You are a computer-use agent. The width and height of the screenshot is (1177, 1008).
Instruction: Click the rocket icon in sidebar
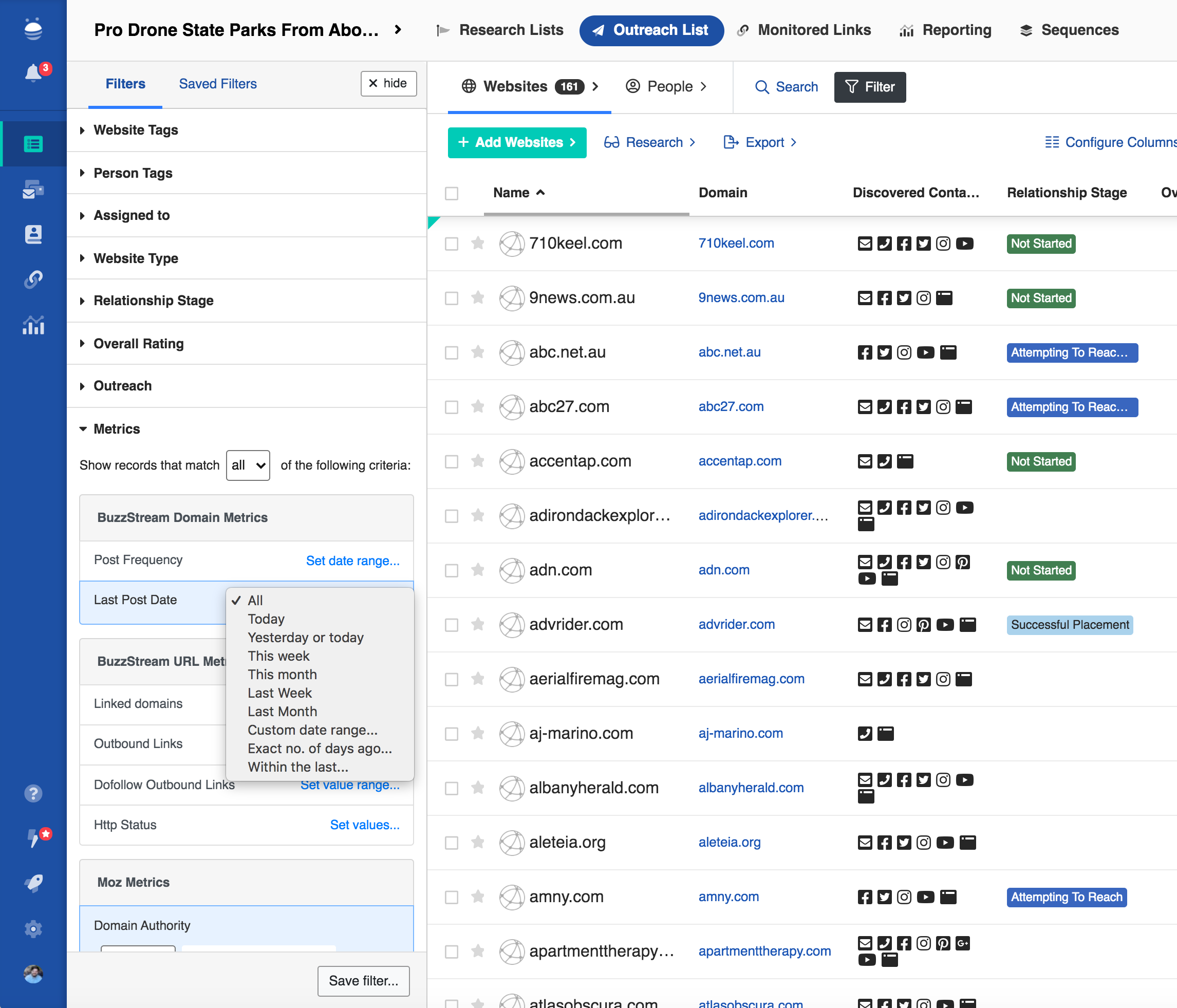click(x=33, y=883)
